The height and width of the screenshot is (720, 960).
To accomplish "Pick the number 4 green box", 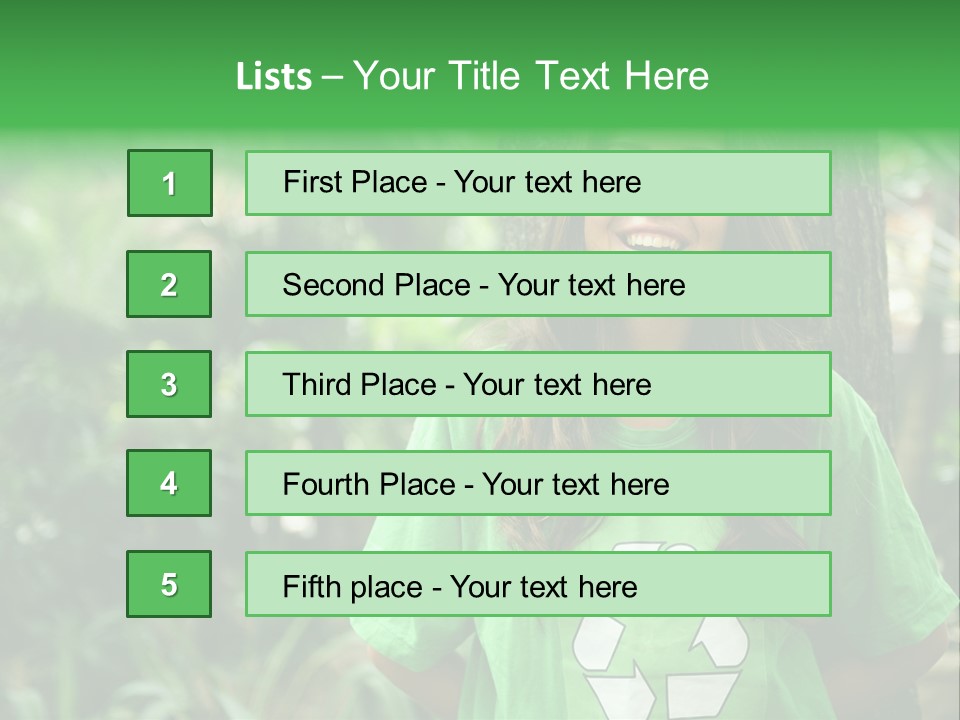I will point(169,483).
